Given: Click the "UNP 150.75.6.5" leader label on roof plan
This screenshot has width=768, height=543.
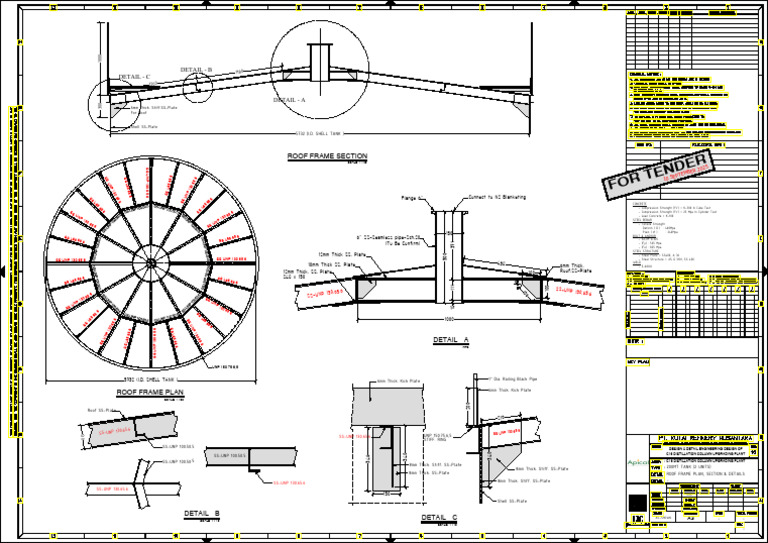Looking at the screenshot, I should click(x=225, y=367).
